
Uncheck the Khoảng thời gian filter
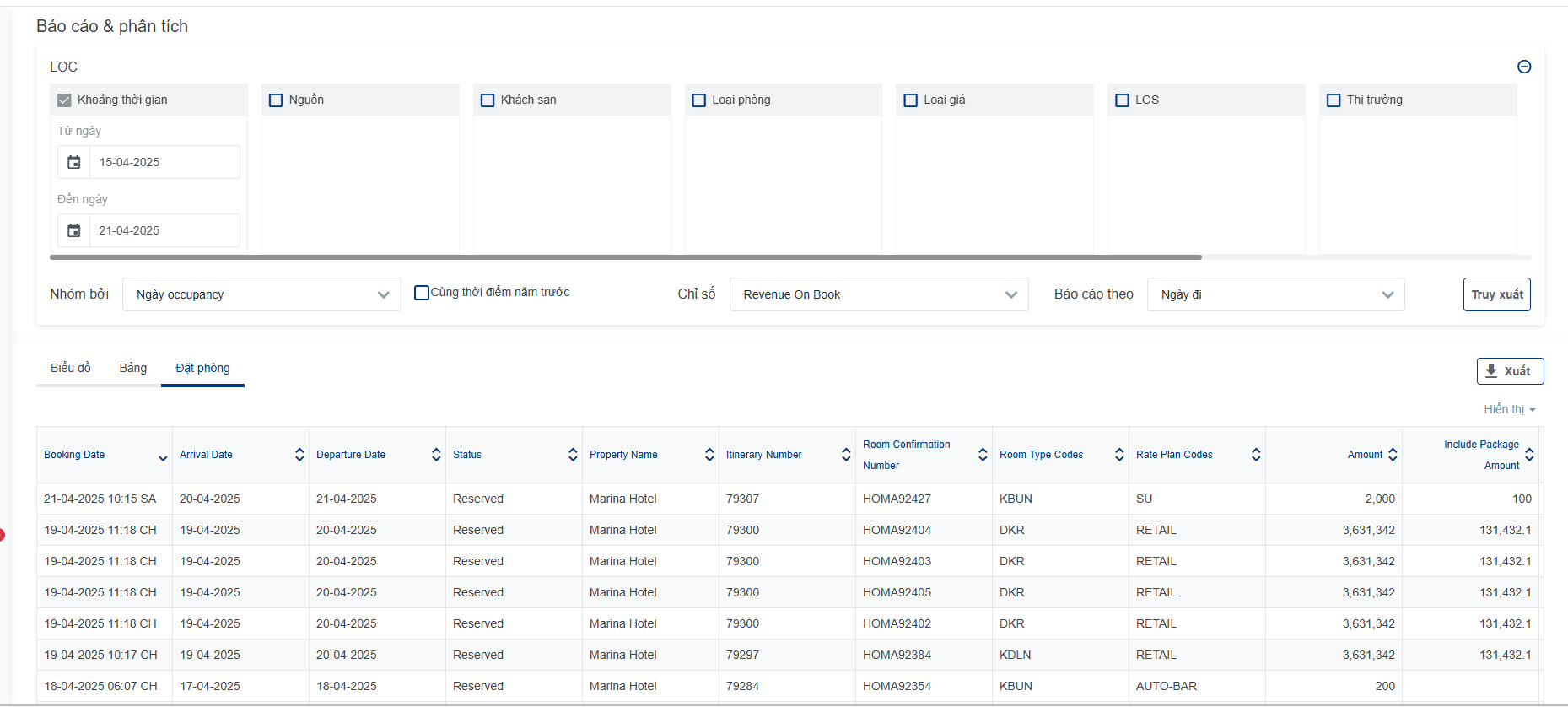click(64, 100)
